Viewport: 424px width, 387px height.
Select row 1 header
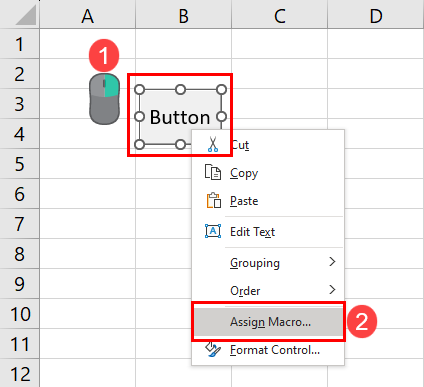point(19,44)
